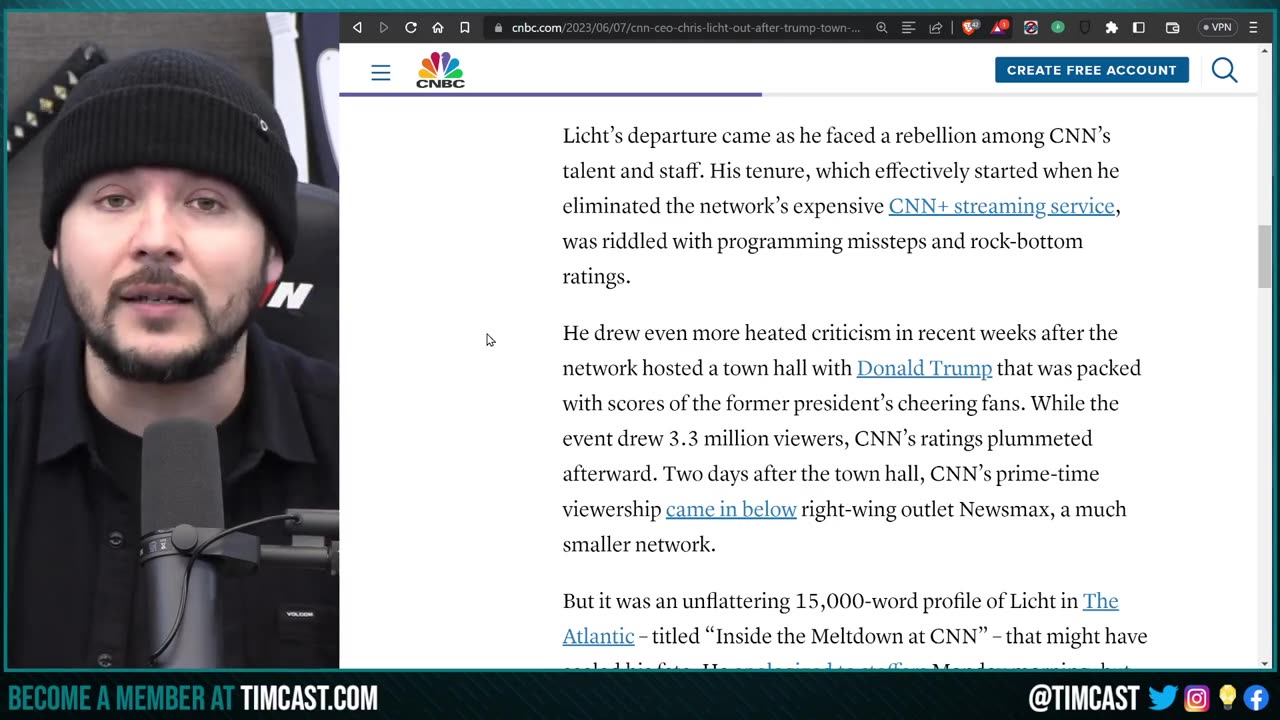Expand the CNBC site navigation menu
This screenshot has width=1280, height=720.
coord(381,72)
